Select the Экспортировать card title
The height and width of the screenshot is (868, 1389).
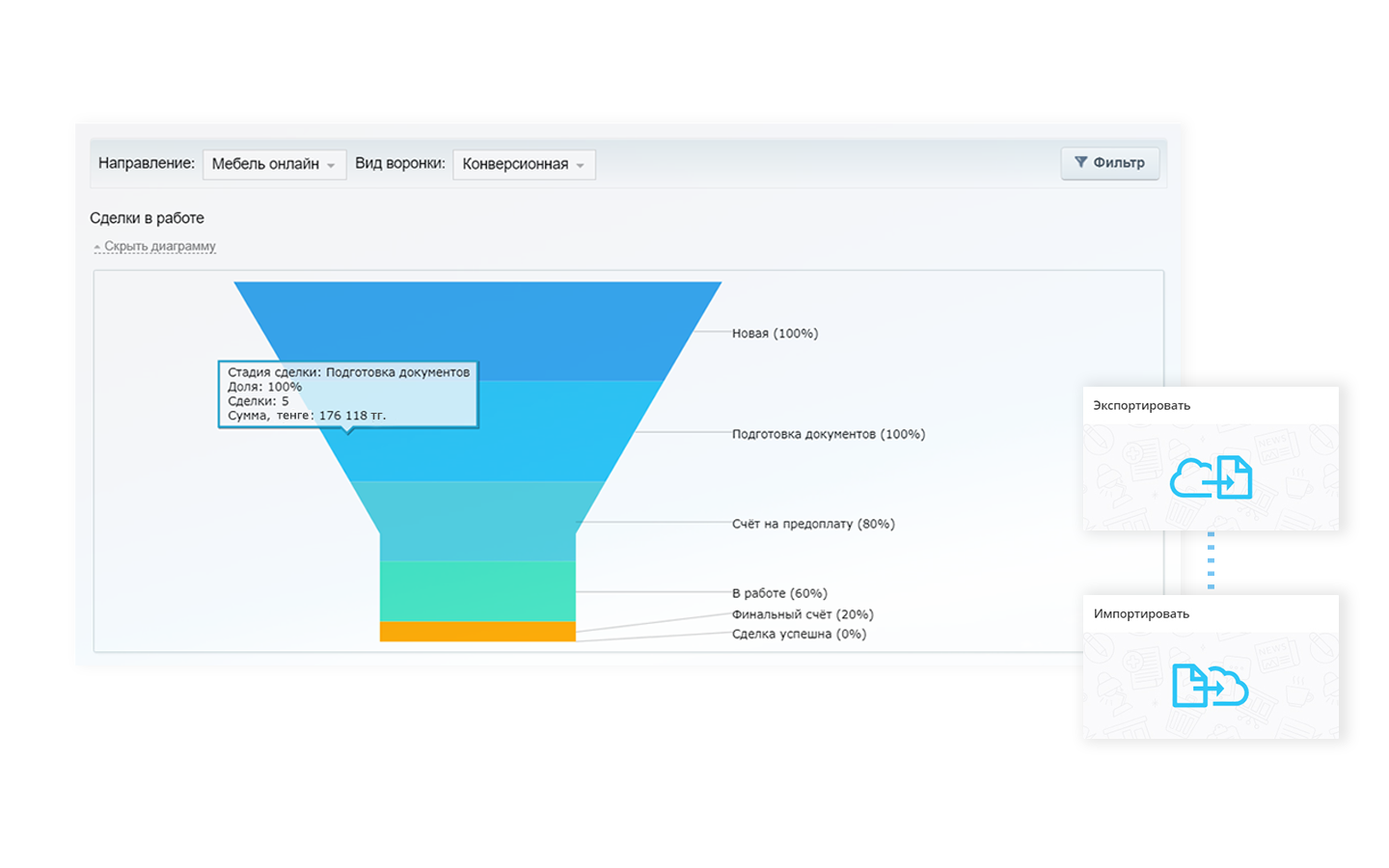(1141, 406)
